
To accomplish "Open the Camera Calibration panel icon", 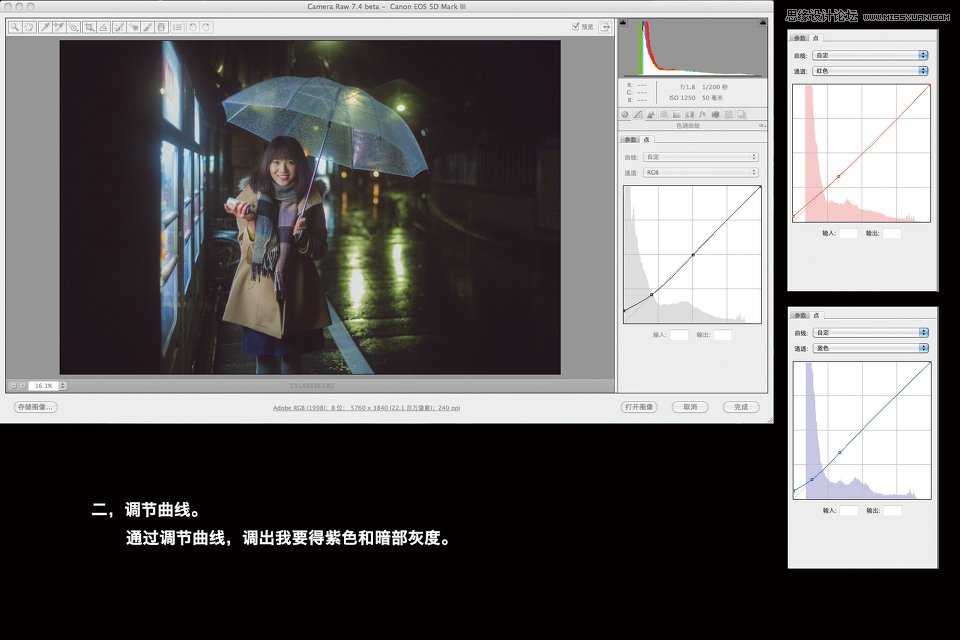I will (716, 114).
